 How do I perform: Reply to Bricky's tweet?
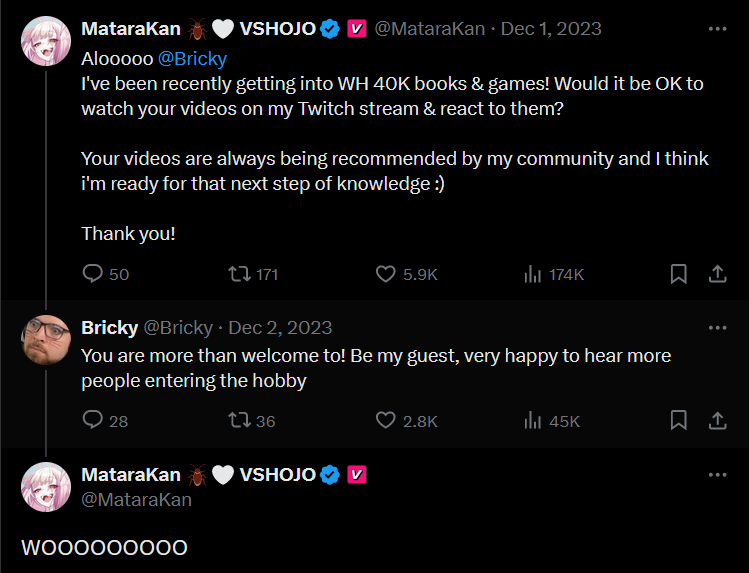tap(93, 420)
